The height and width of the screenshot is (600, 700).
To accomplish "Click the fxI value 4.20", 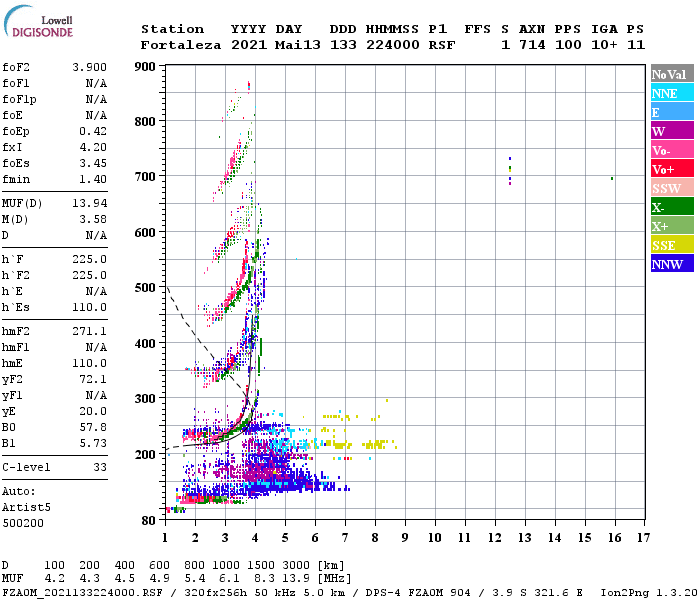I will pyautogui.click(x=93, y=147).
